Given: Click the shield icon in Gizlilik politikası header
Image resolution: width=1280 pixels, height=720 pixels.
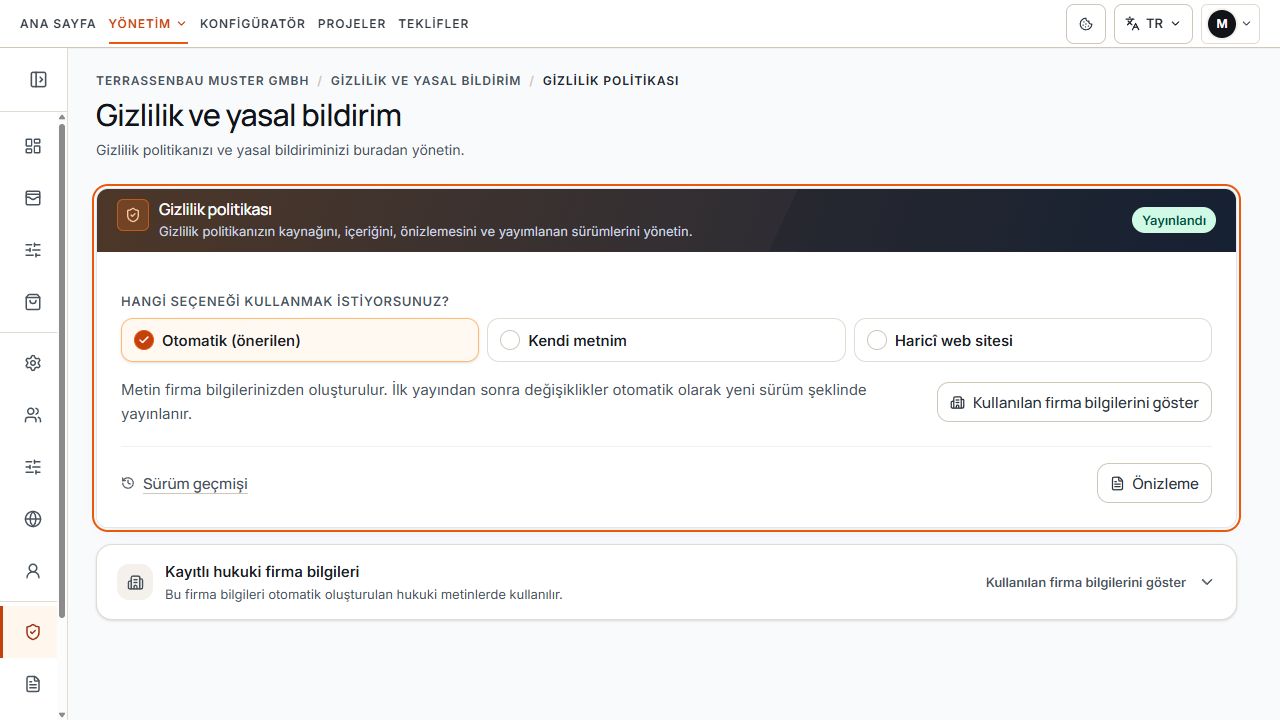Looking at the screenshot, I should pyautogui.click(x=133, y=215).
